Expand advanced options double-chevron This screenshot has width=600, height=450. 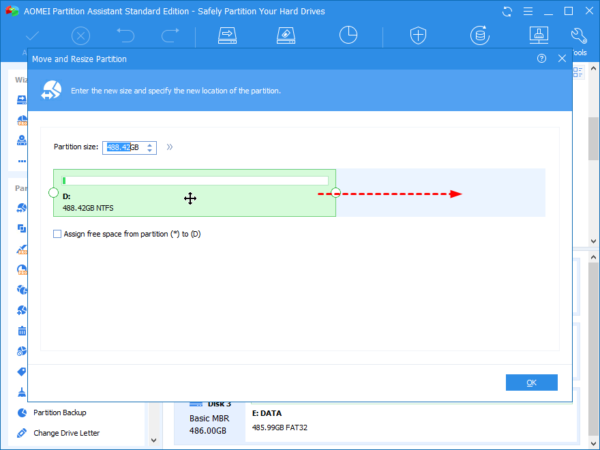coord(170,147)
